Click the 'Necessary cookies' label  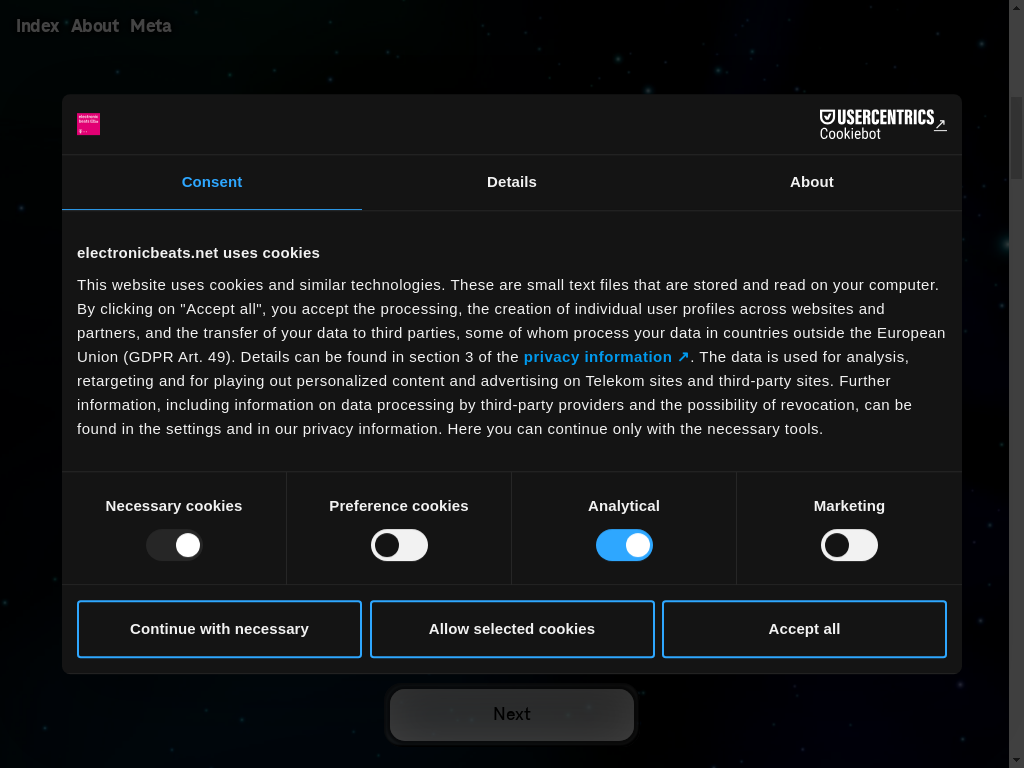click(174, 506)
